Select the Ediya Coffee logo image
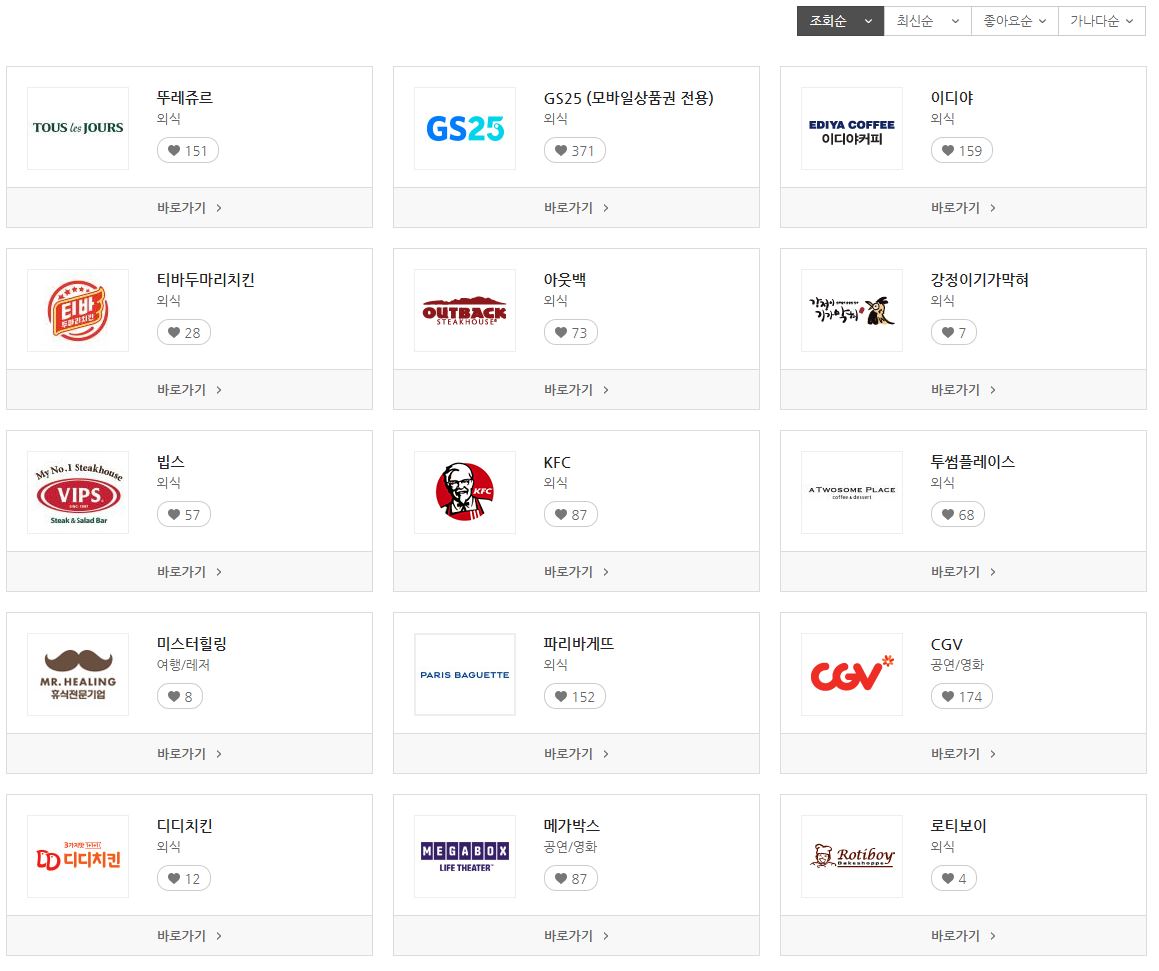Image resolution: width=1159 pixels, height=971 pixels. coord(852,128)
